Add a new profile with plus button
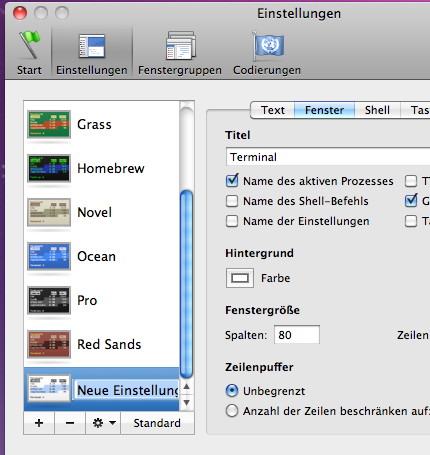The width and height of the screenshot is (430, 455). click(x=39, y=423)
